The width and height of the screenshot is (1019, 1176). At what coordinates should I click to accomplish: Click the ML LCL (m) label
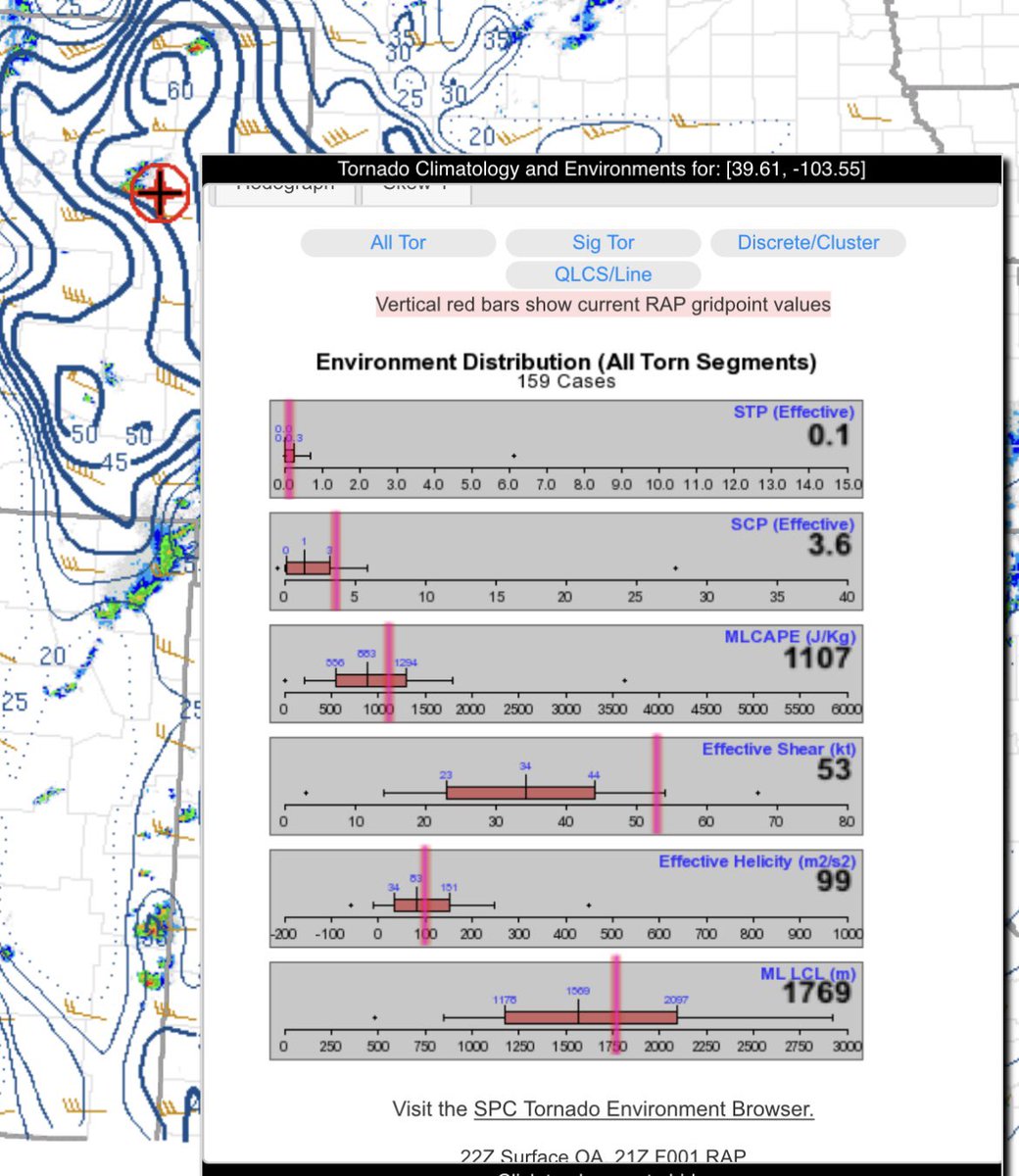806,974
